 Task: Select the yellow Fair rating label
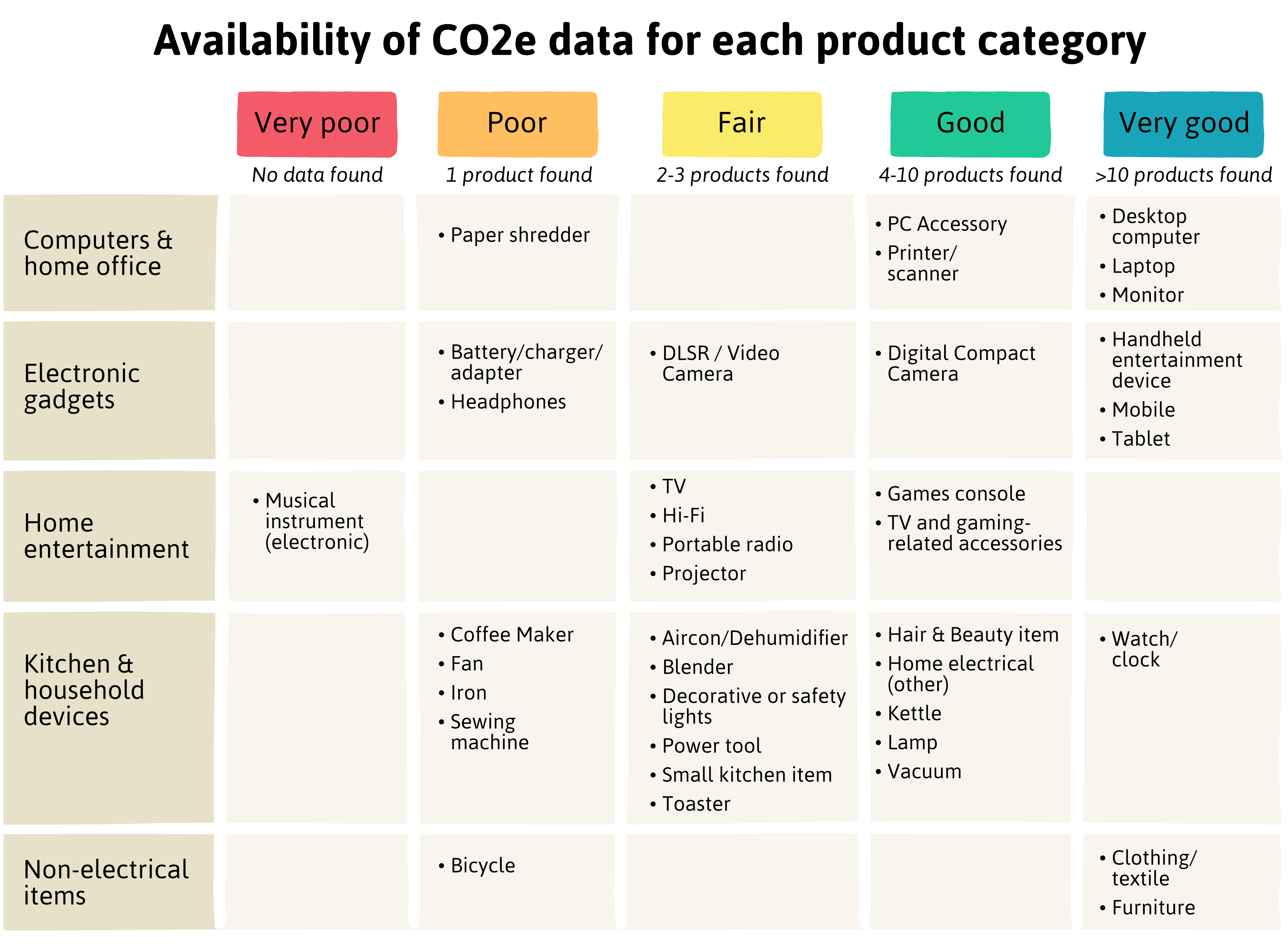click(742, 124)
